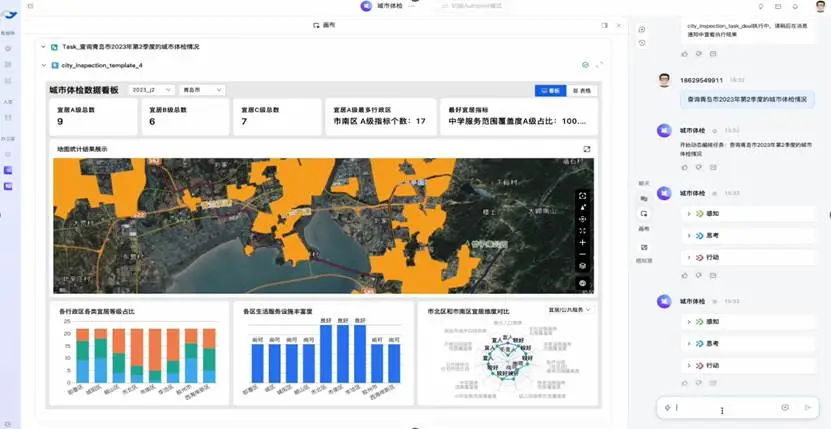Expand the first 感知 step
This screenshot has height=429, width=831.
[x=689, y=213]
